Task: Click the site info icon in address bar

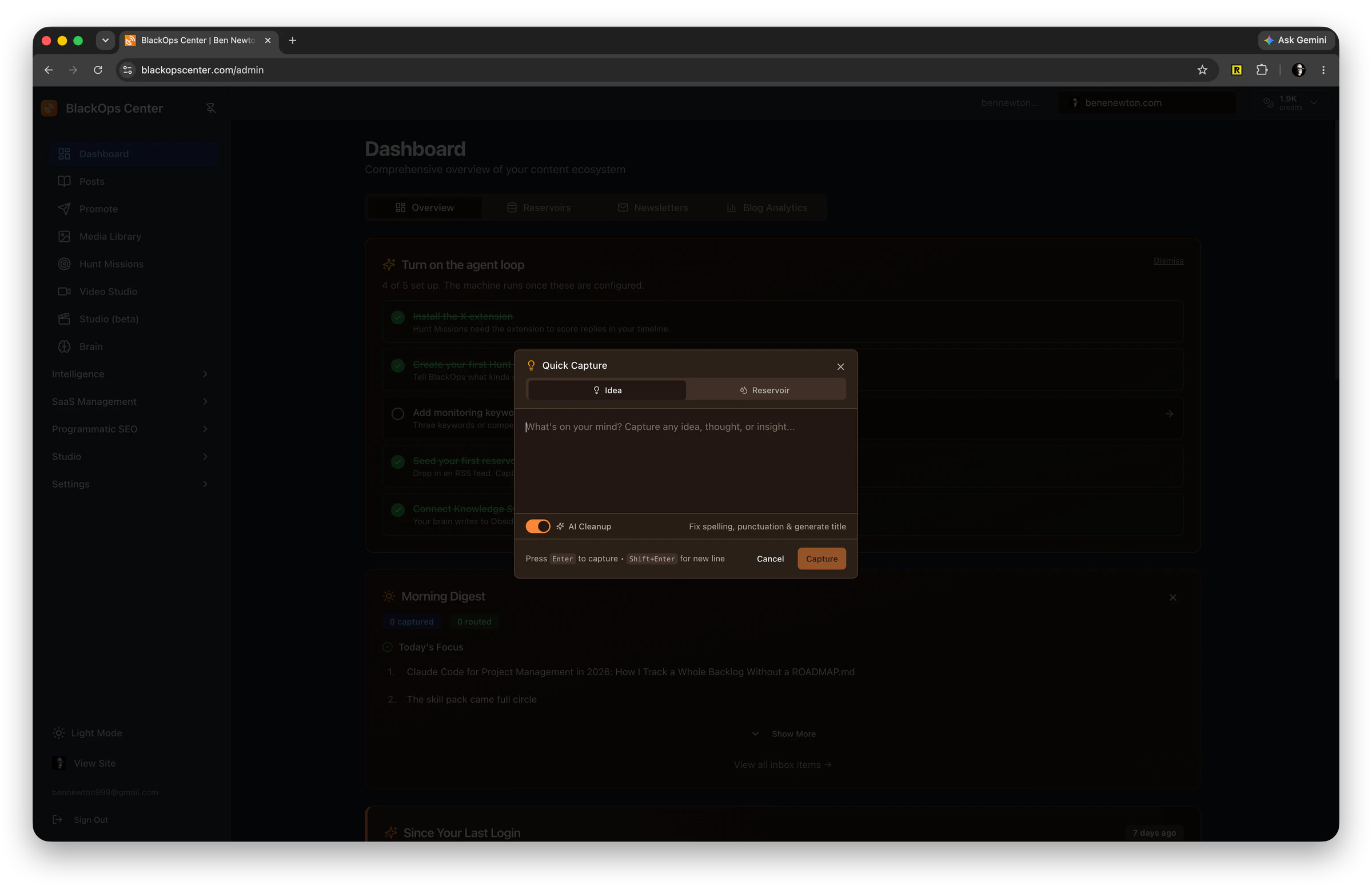Action: click(128, 70)
